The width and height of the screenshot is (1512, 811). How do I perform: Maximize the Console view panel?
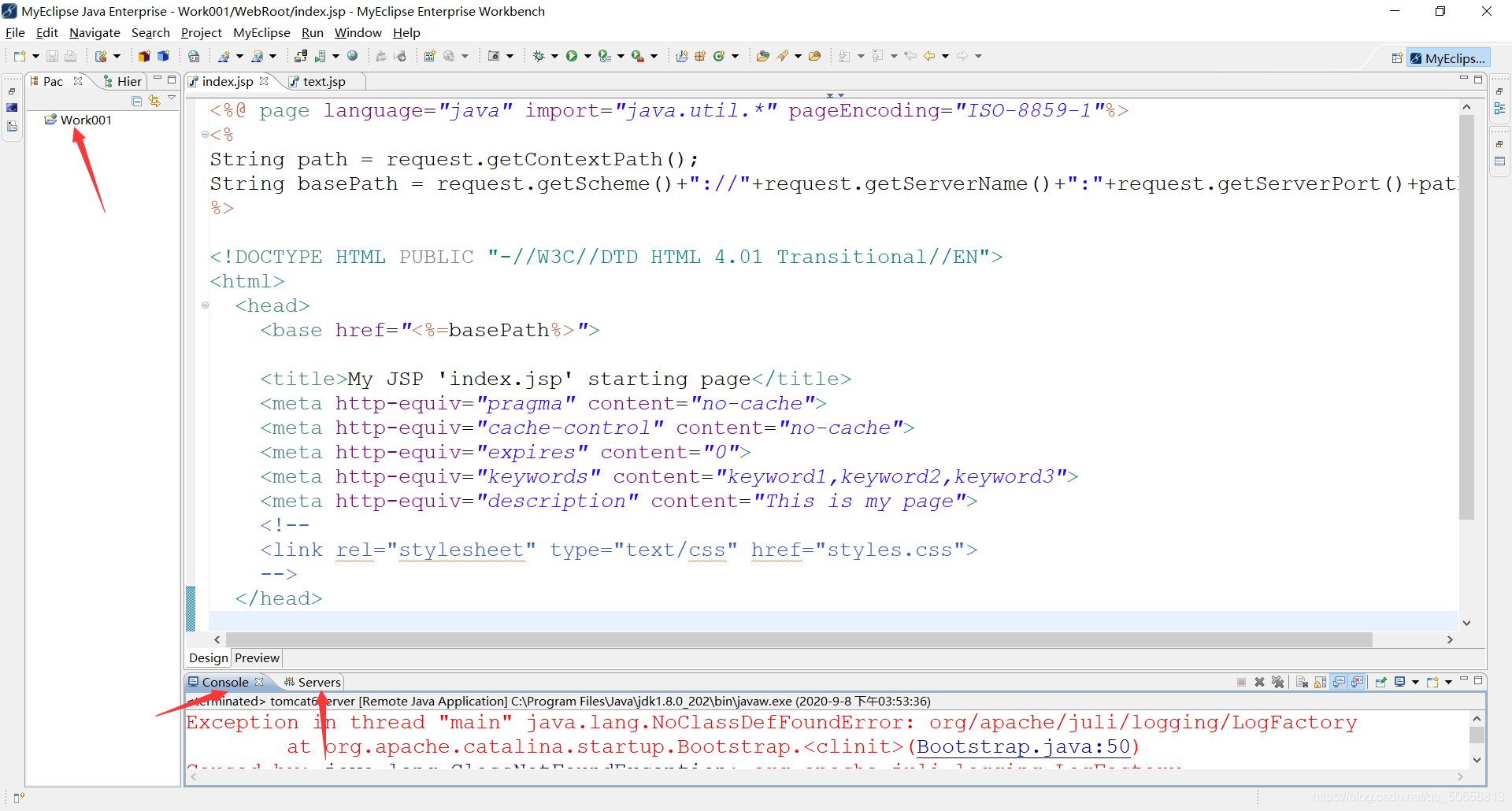[x=1478, y=680]
